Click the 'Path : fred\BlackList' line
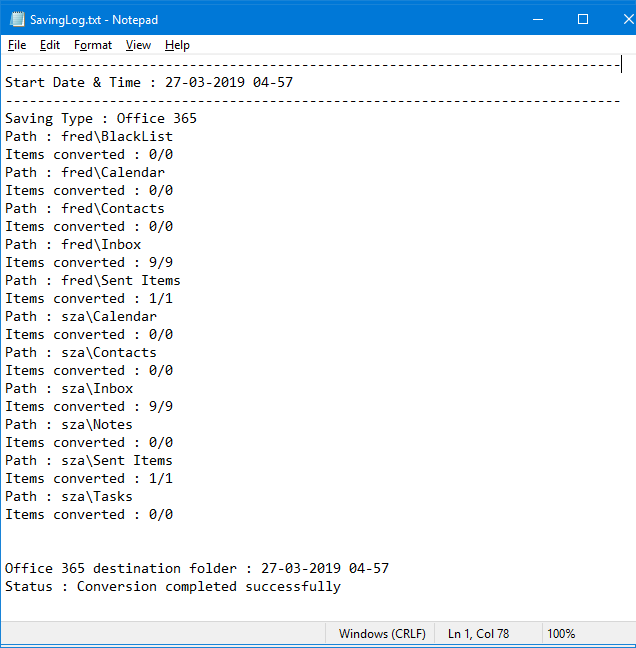 click(x=89, y=136)
